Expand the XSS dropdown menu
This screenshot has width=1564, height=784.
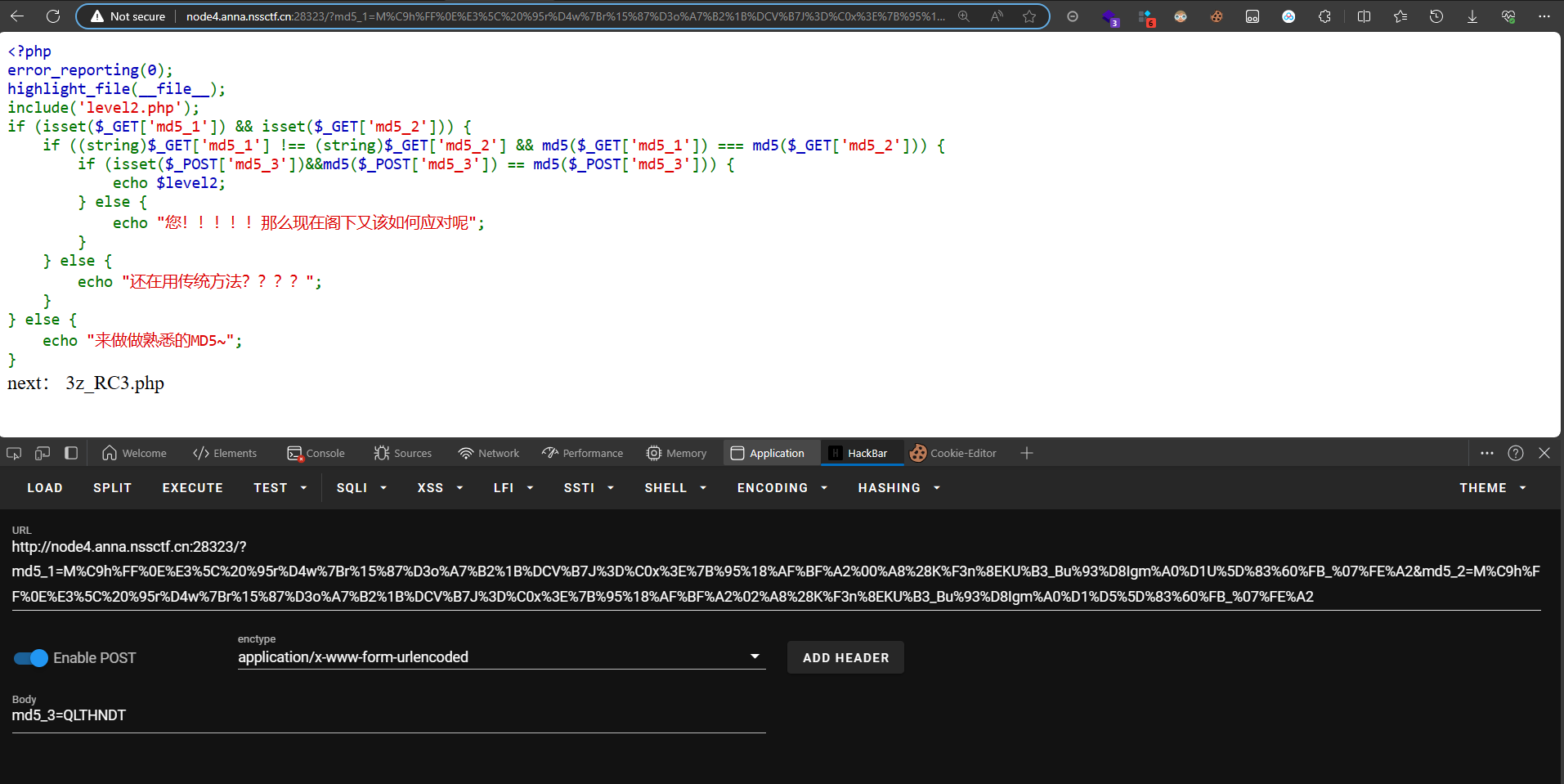(440, 488)
